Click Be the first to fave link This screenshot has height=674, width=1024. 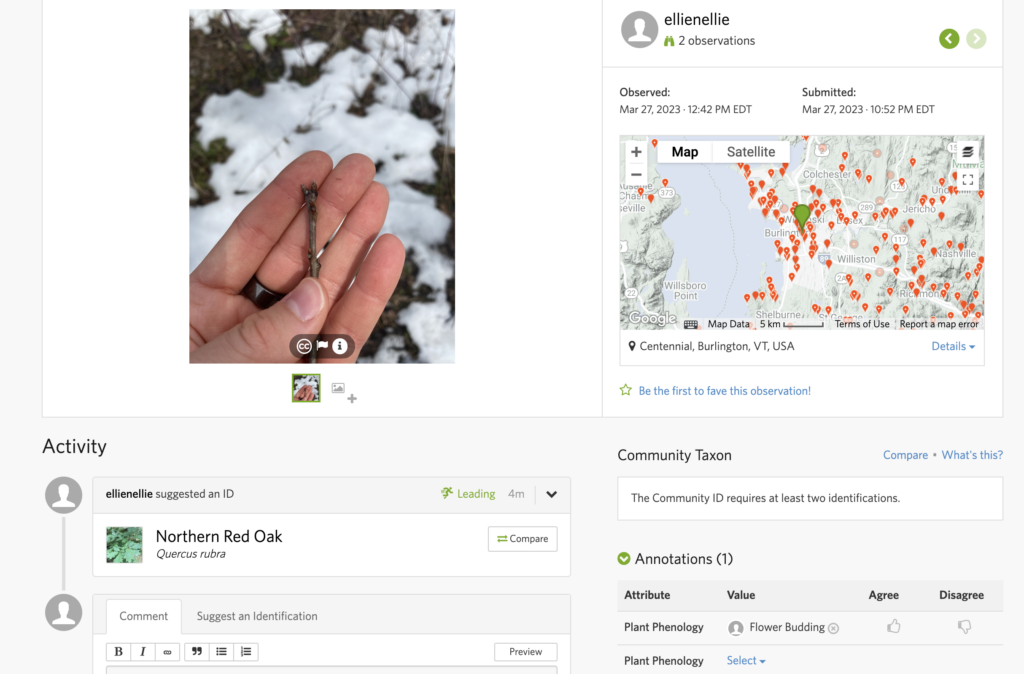[724, 391]
